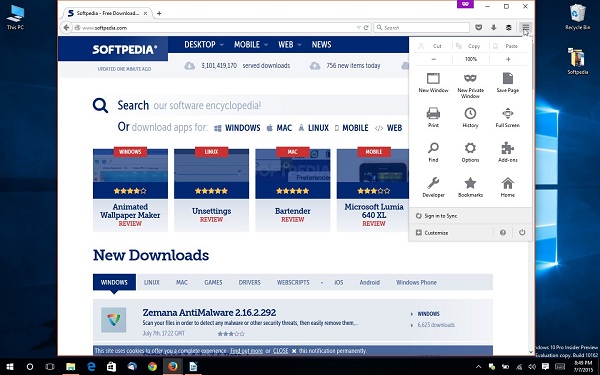Viewport: 600px width, 375px height.
Task: Switch to the Android downloads tab
Action: coord(370,282)
